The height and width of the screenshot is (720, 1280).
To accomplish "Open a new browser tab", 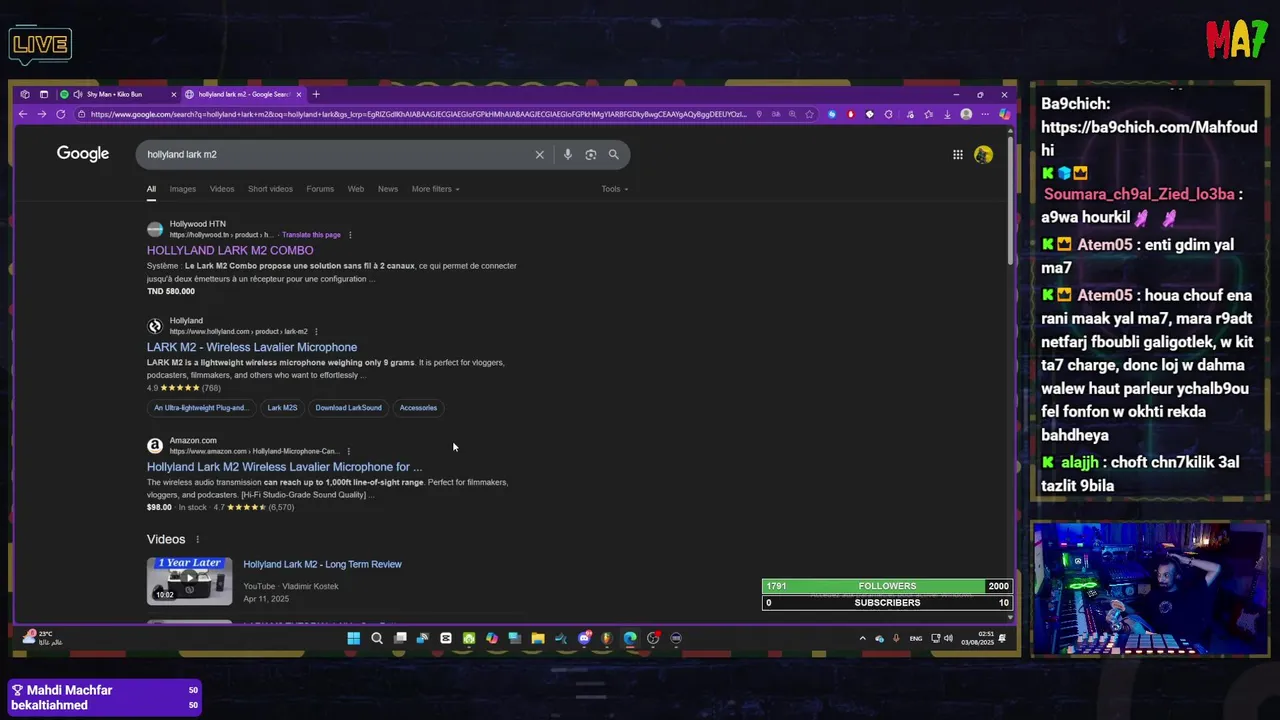I will [316, 94].
